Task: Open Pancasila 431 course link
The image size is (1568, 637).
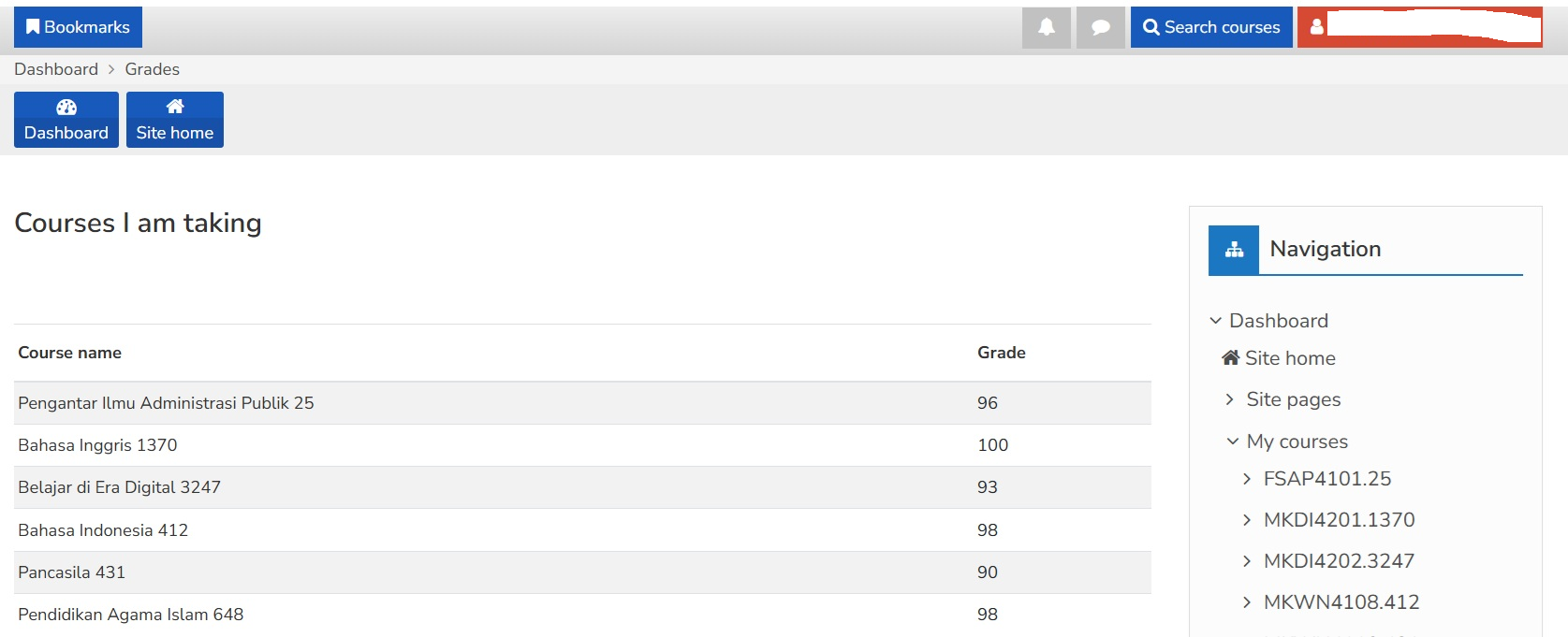Action: [x=71, y=572]
